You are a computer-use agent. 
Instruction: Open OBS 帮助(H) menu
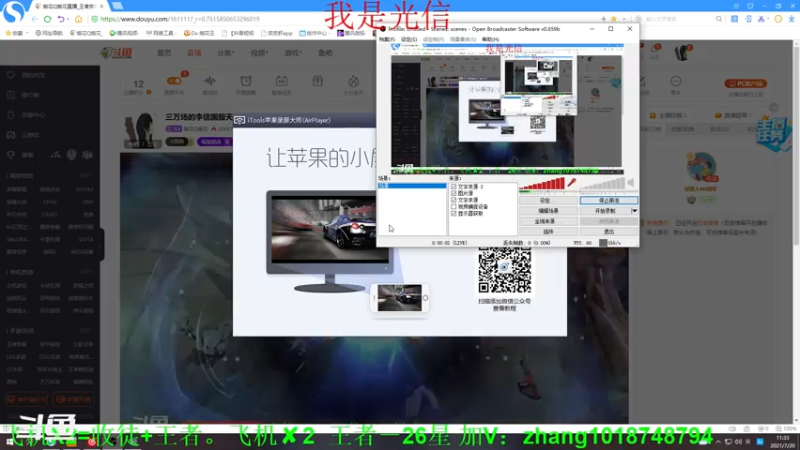490,39
